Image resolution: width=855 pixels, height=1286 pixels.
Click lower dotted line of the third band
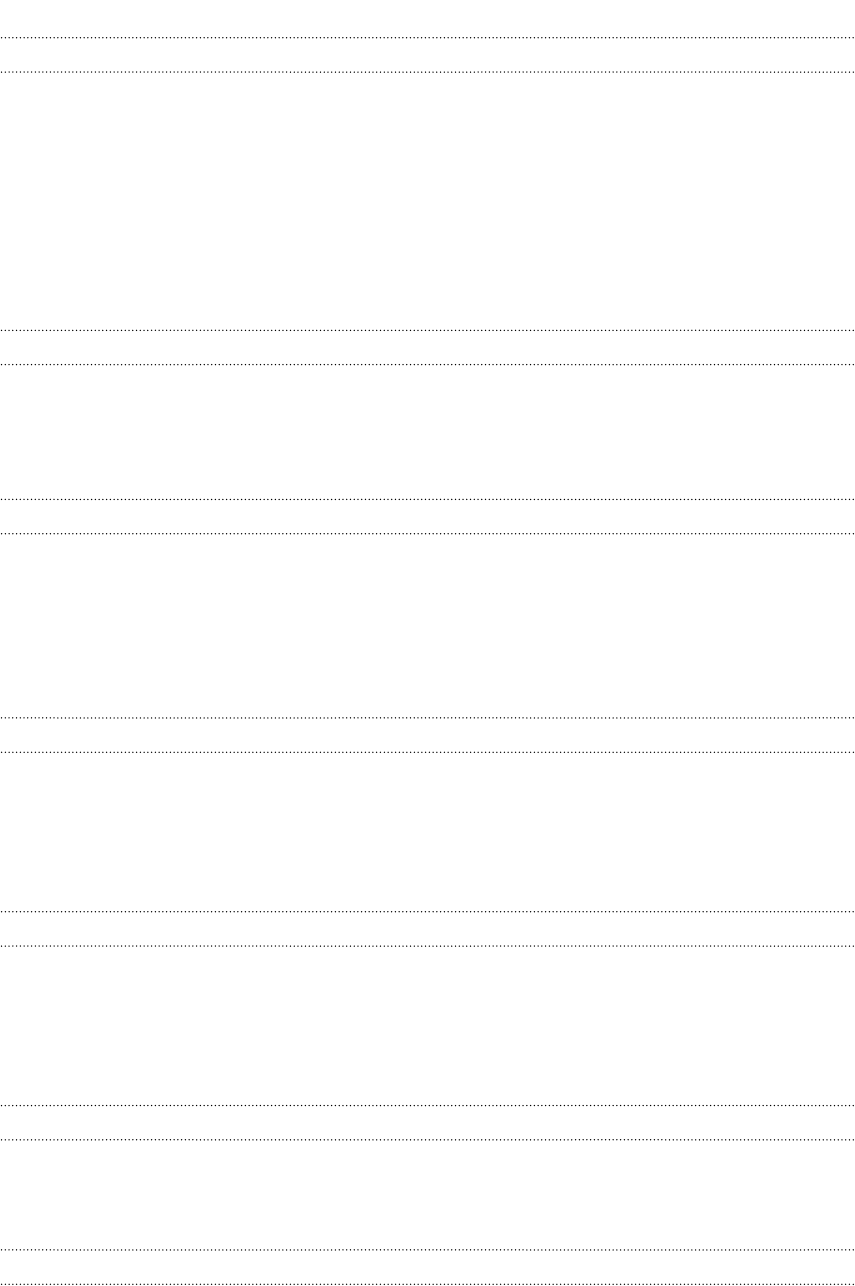click(x=427, y=533)
